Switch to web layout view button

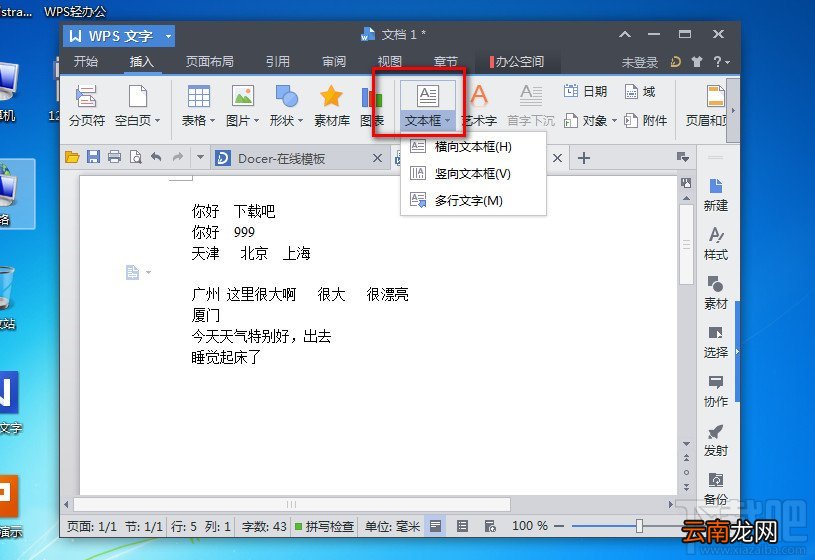[x=490, y=526]
